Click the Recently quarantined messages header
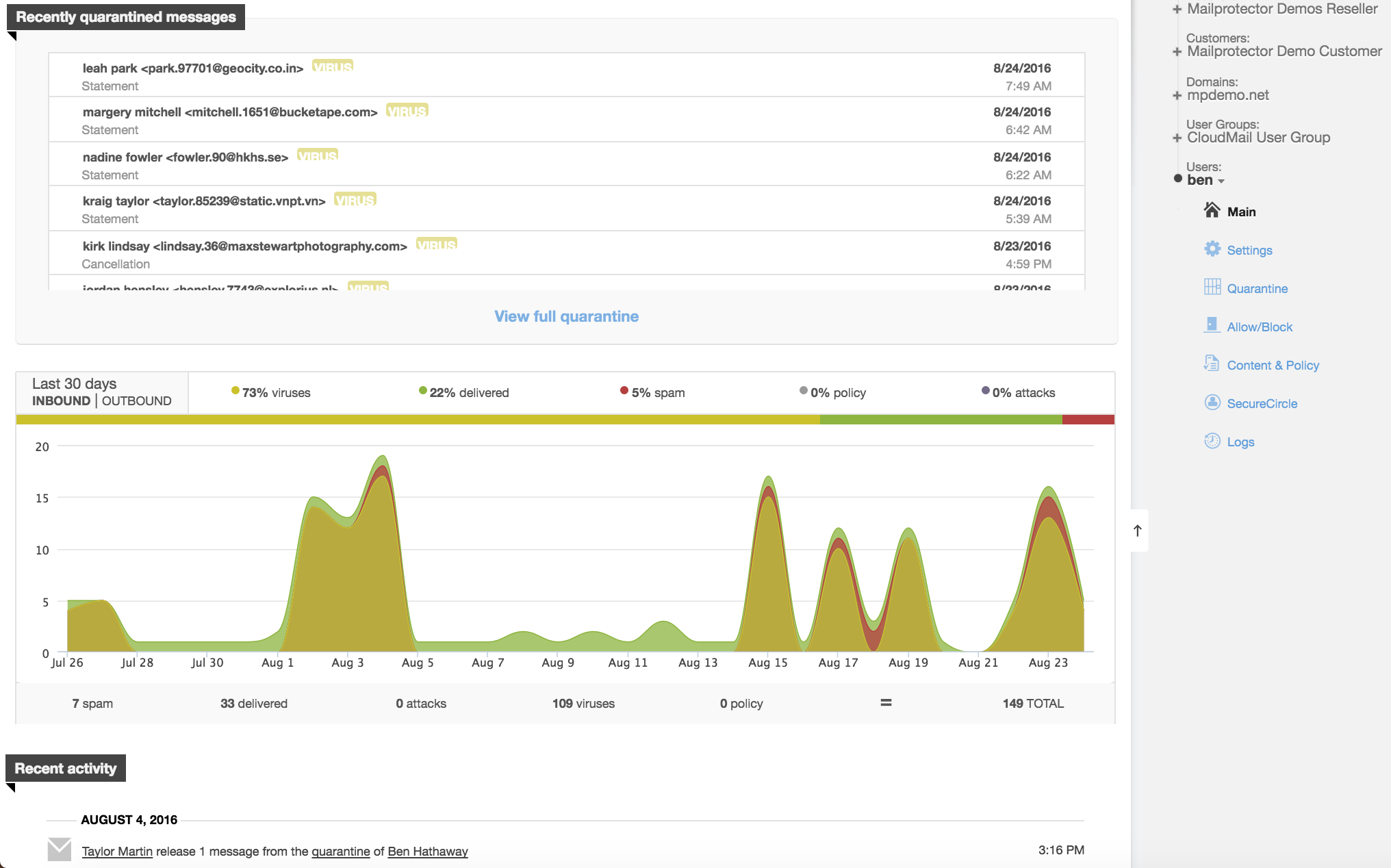 [x=126, y=17]
